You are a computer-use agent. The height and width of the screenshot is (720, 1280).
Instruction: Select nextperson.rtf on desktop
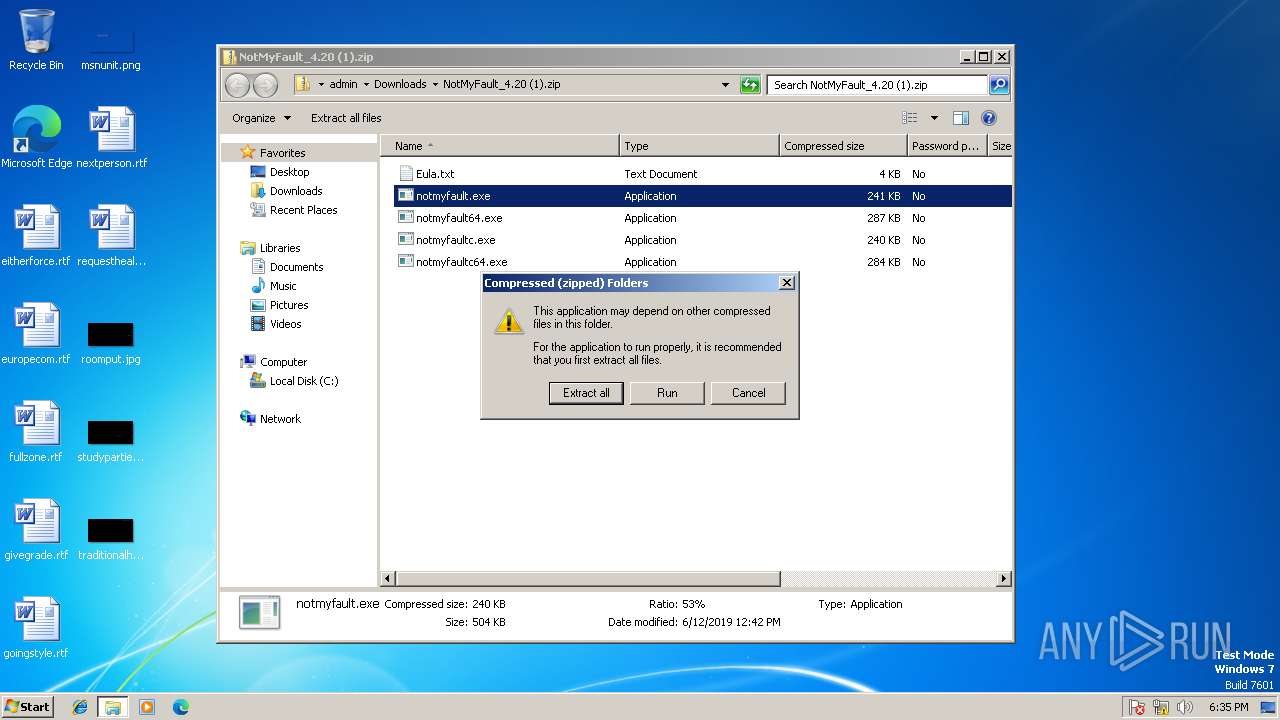tap(111, 138)
